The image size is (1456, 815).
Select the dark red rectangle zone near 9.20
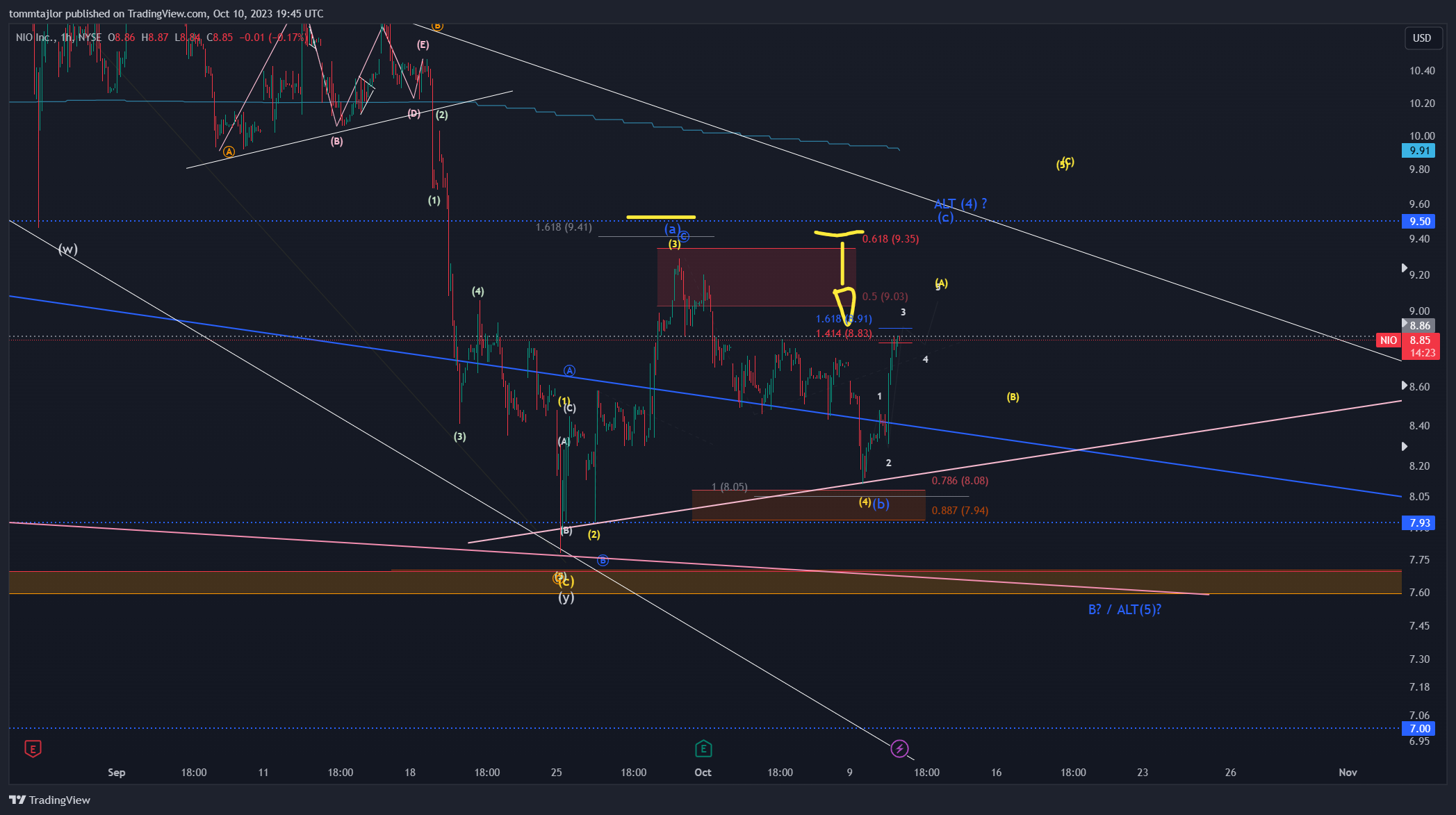coord(756,277)
